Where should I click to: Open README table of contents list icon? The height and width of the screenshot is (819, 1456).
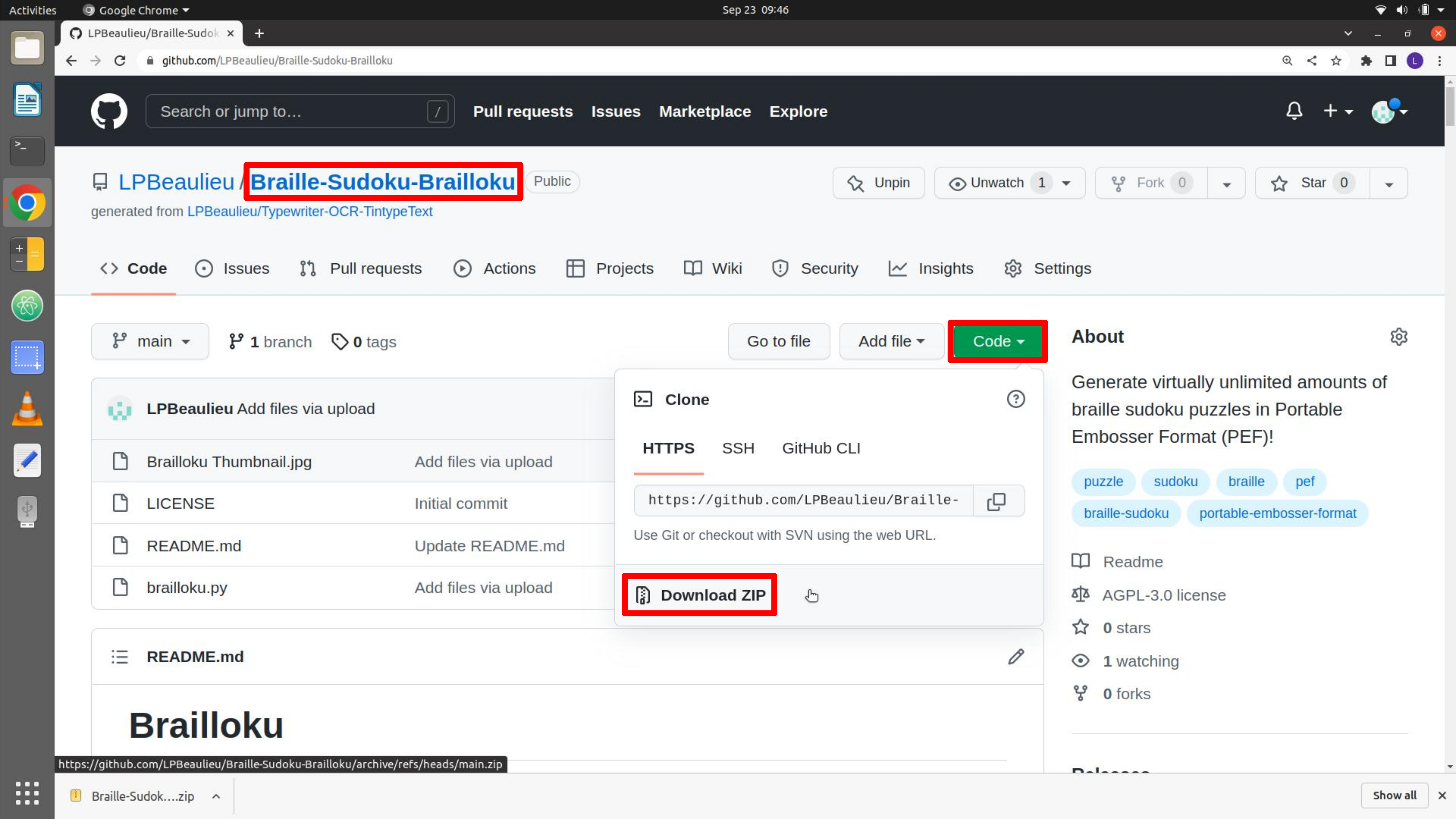coord(119,656)
